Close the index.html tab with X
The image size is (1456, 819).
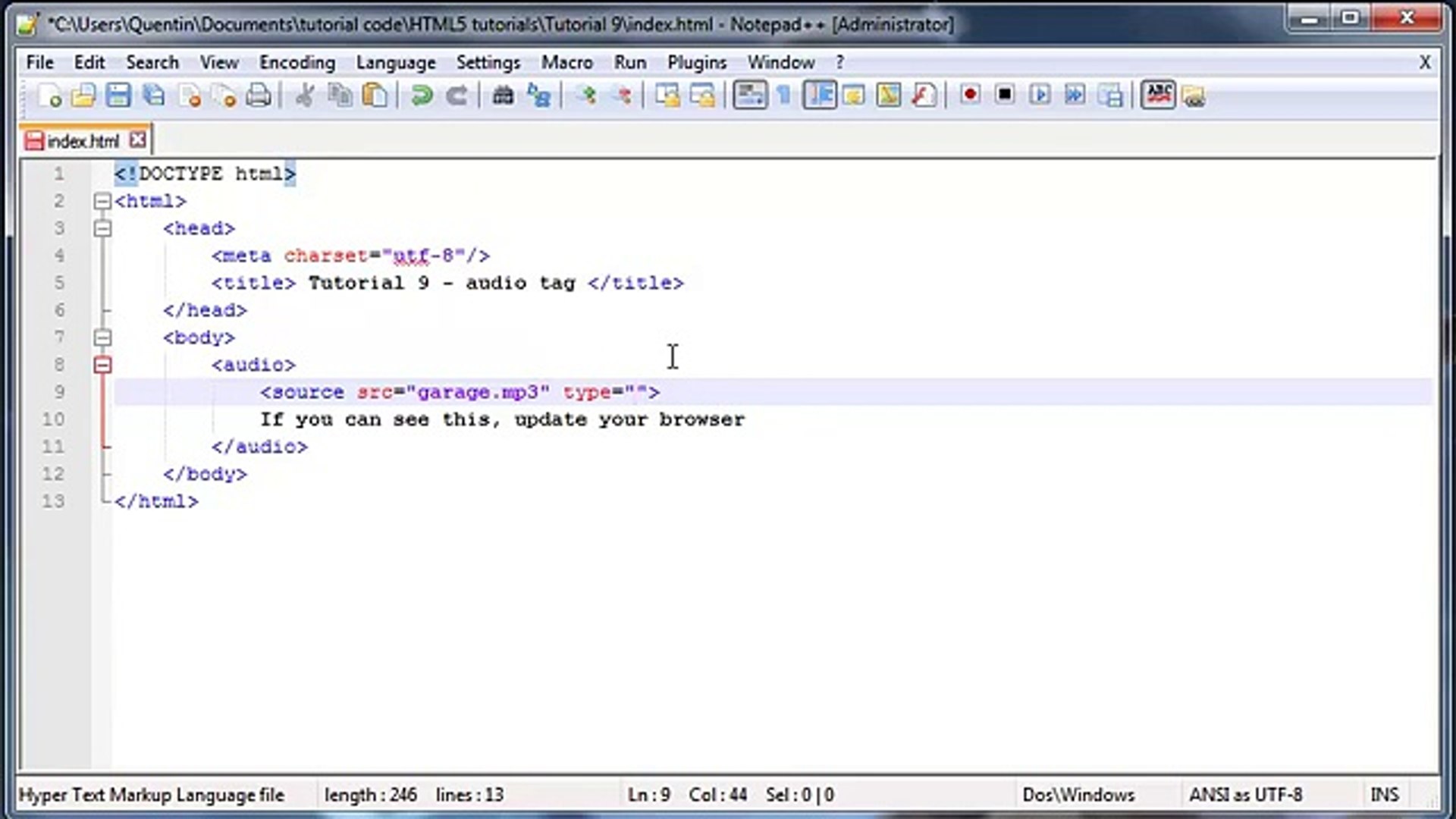(x=137, y=140)
